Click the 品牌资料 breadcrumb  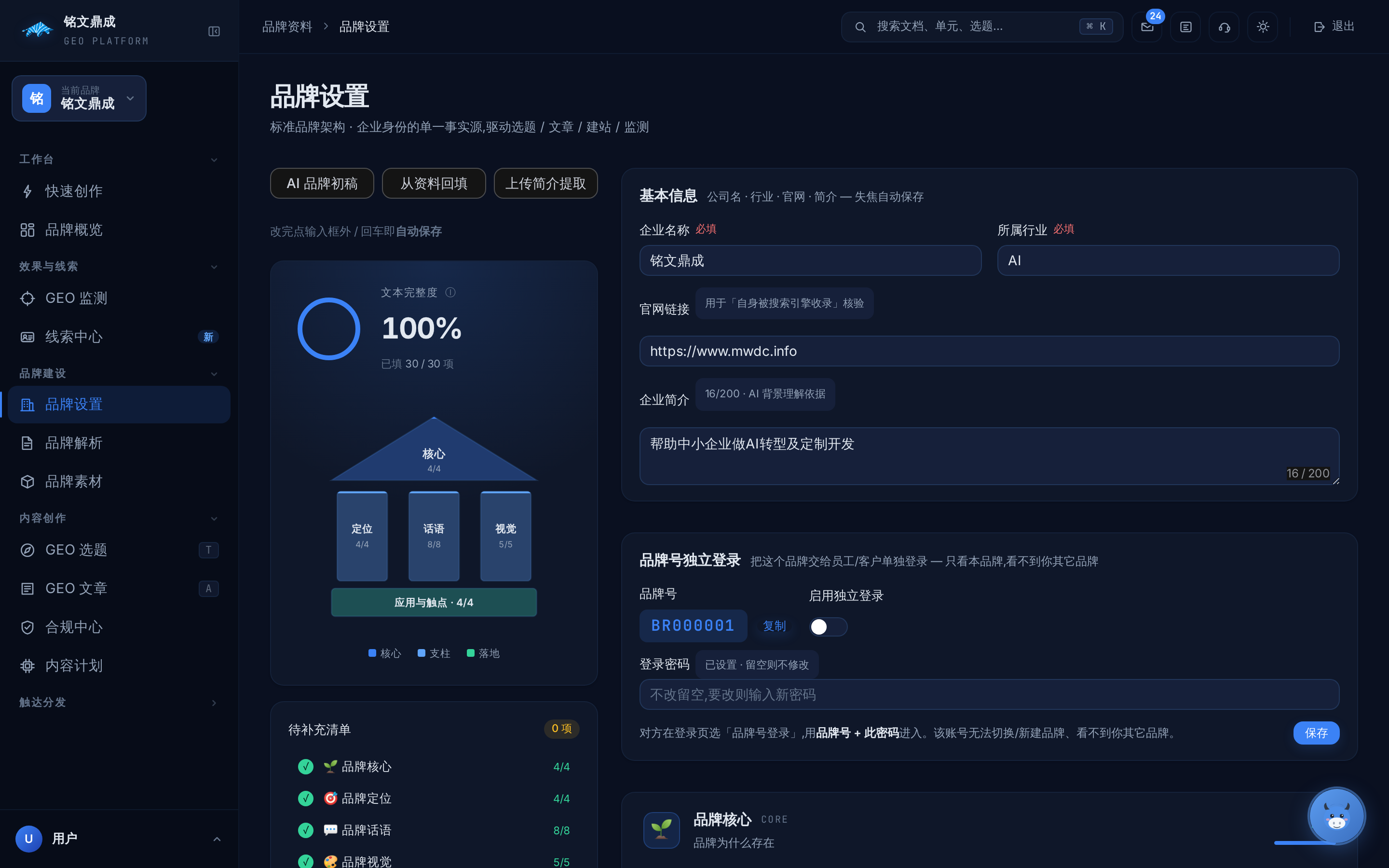click(287, 27)
